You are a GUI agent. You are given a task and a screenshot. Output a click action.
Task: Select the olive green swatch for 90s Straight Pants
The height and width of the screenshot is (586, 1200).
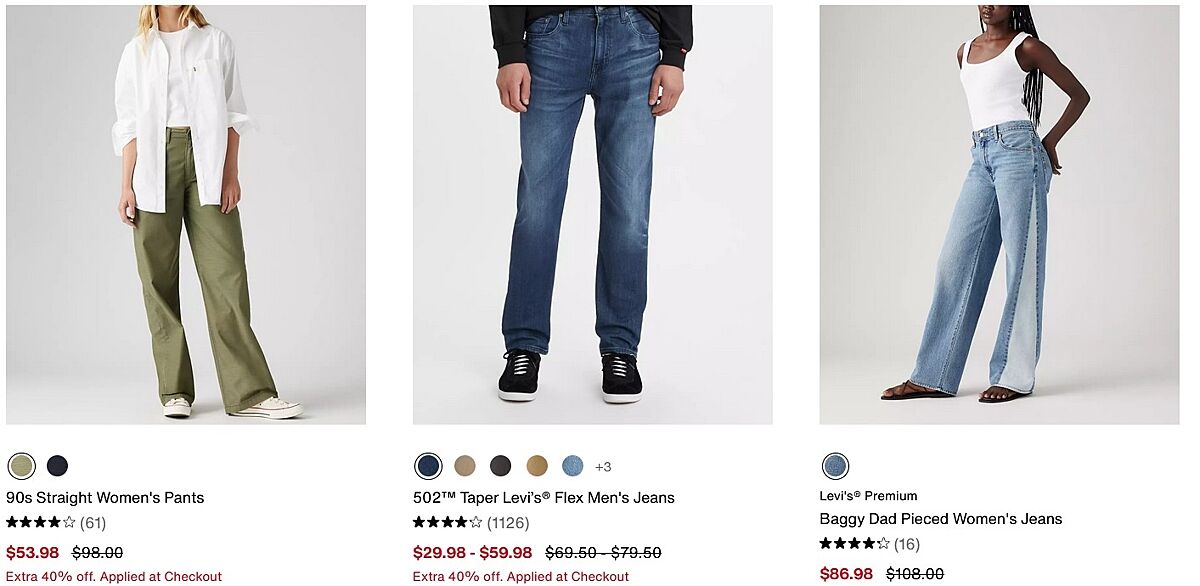pyautogui.click(x=21, y=466)
